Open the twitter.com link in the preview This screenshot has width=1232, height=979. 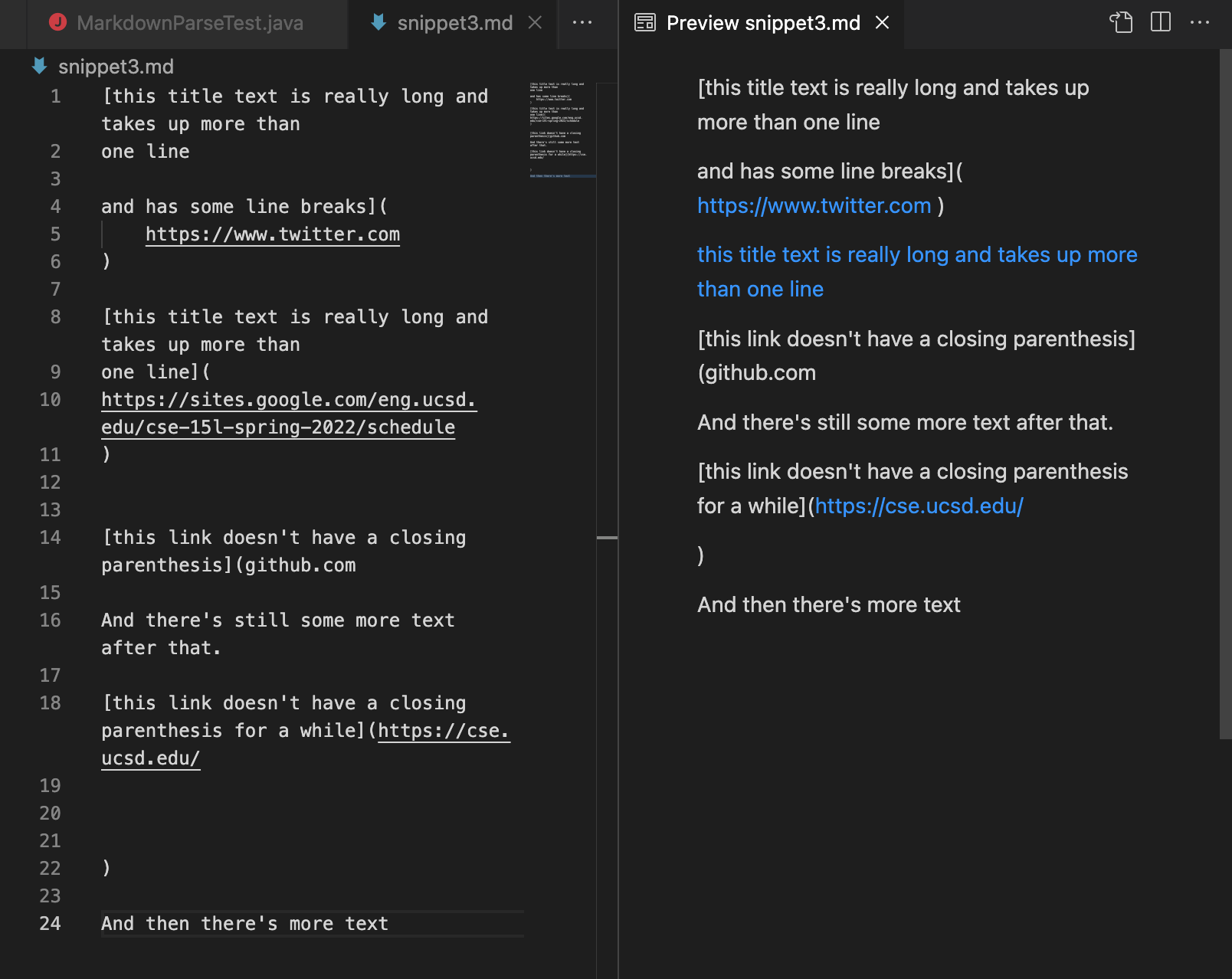(x=814, y=205)
